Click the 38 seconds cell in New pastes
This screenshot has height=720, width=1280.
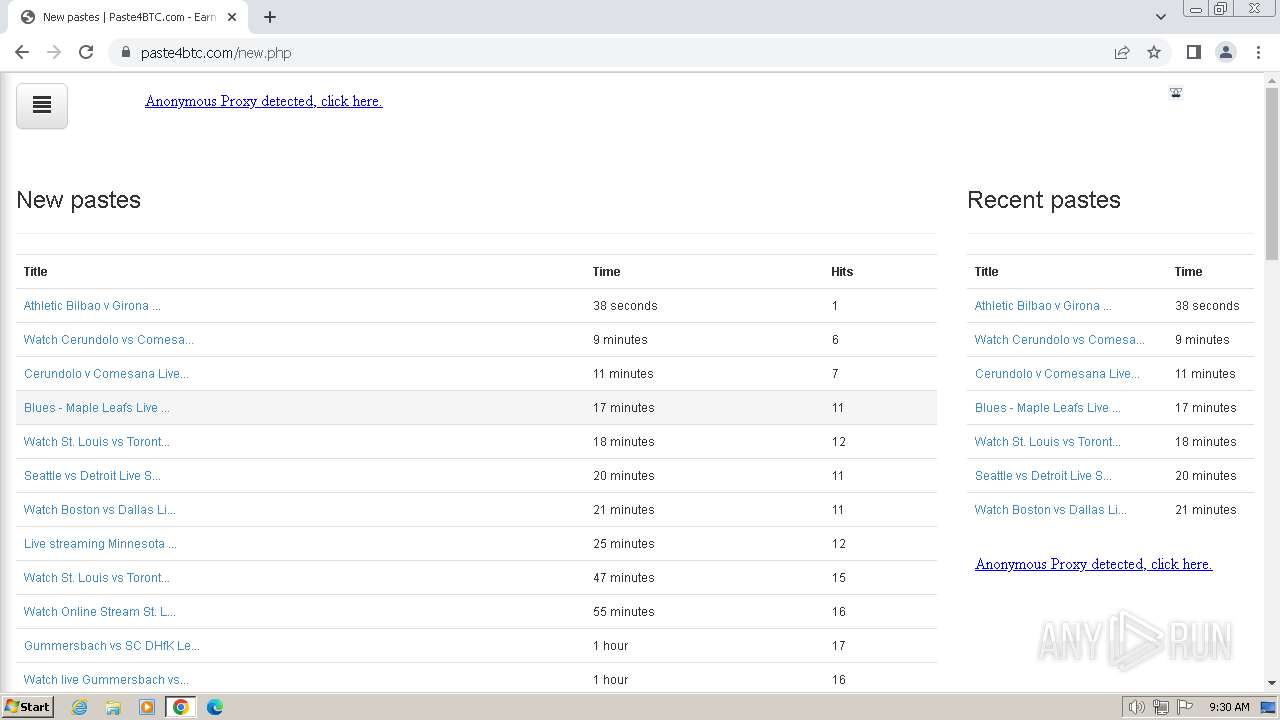[x=625, y=306]
